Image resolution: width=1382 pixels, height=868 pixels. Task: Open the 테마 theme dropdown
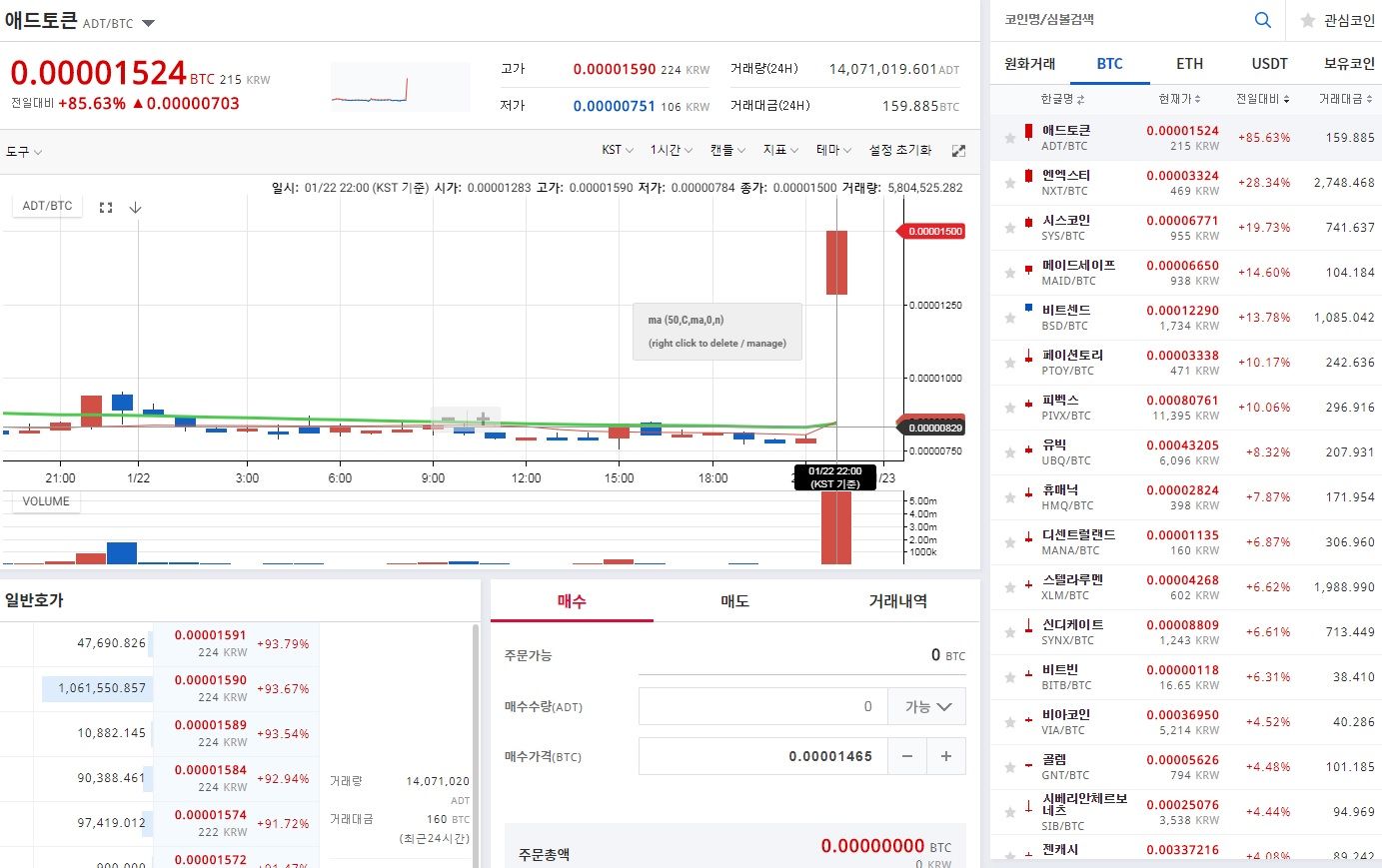point(833,150)
